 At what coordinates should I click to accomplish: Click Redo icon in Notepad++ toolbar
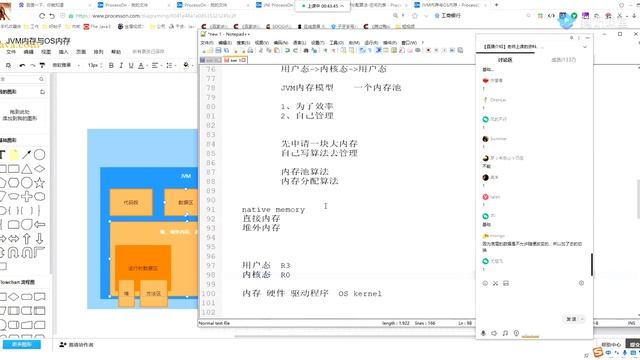pos(295,50)
